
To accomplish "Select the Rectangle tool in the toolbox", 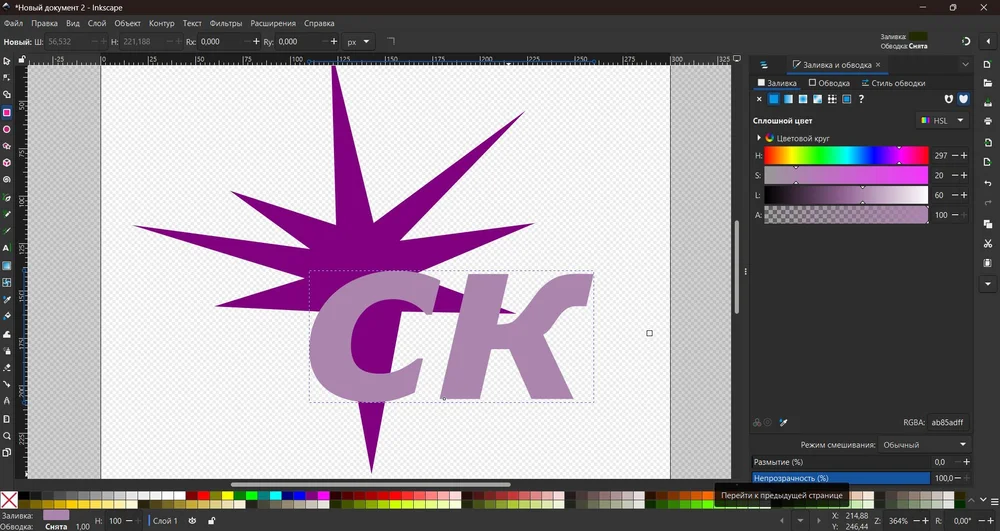I will (7, 113).
